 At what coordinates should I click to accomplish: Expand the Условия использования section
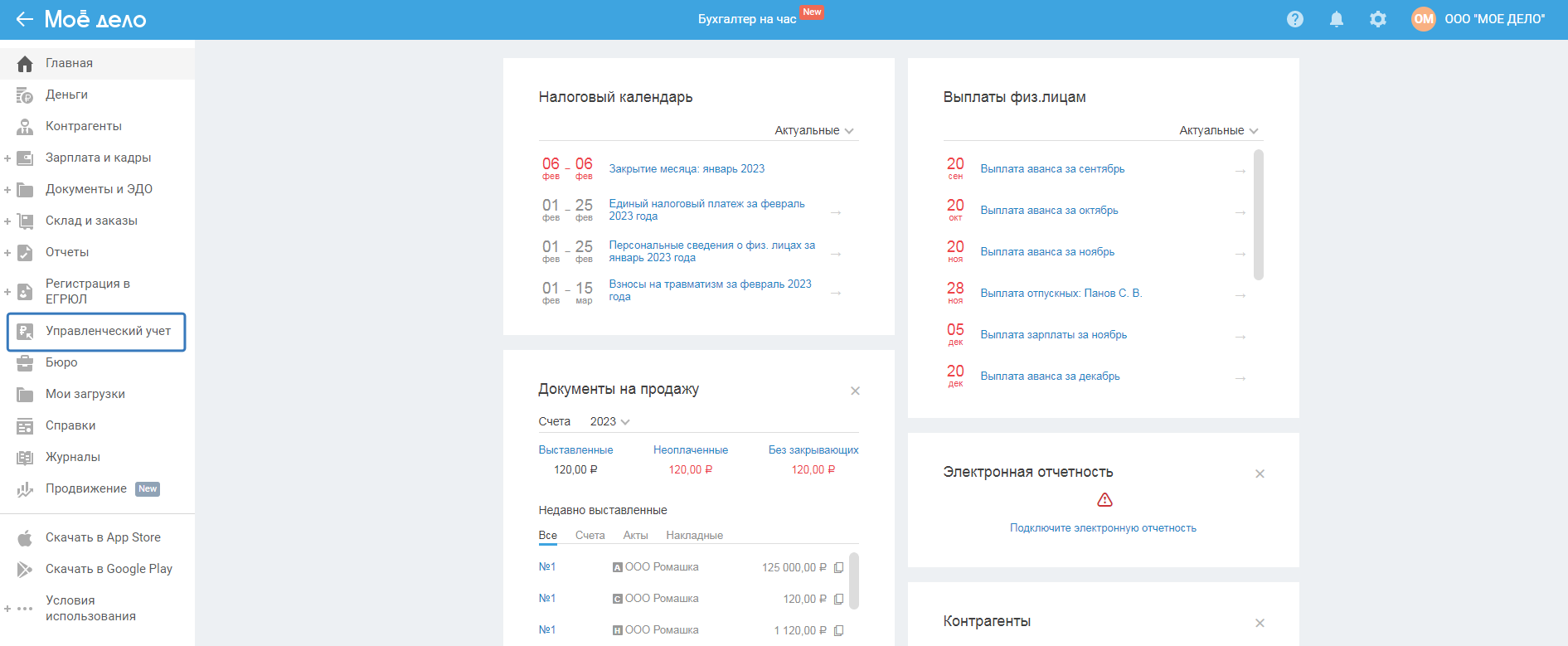coord(7,609)
